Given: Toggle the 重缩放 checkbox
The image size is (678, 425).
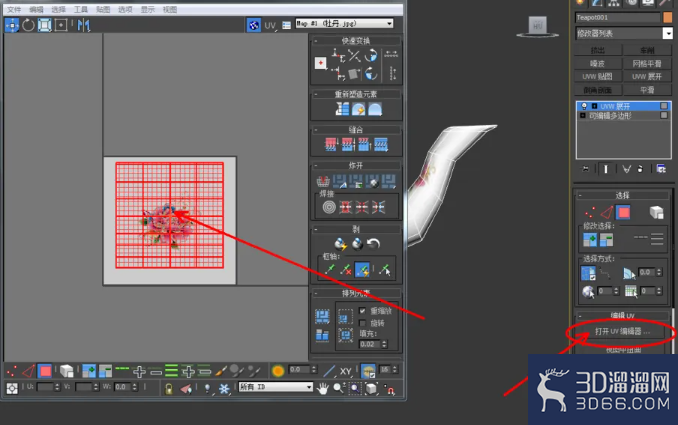Looking at the screenshot, I should 362,311.
